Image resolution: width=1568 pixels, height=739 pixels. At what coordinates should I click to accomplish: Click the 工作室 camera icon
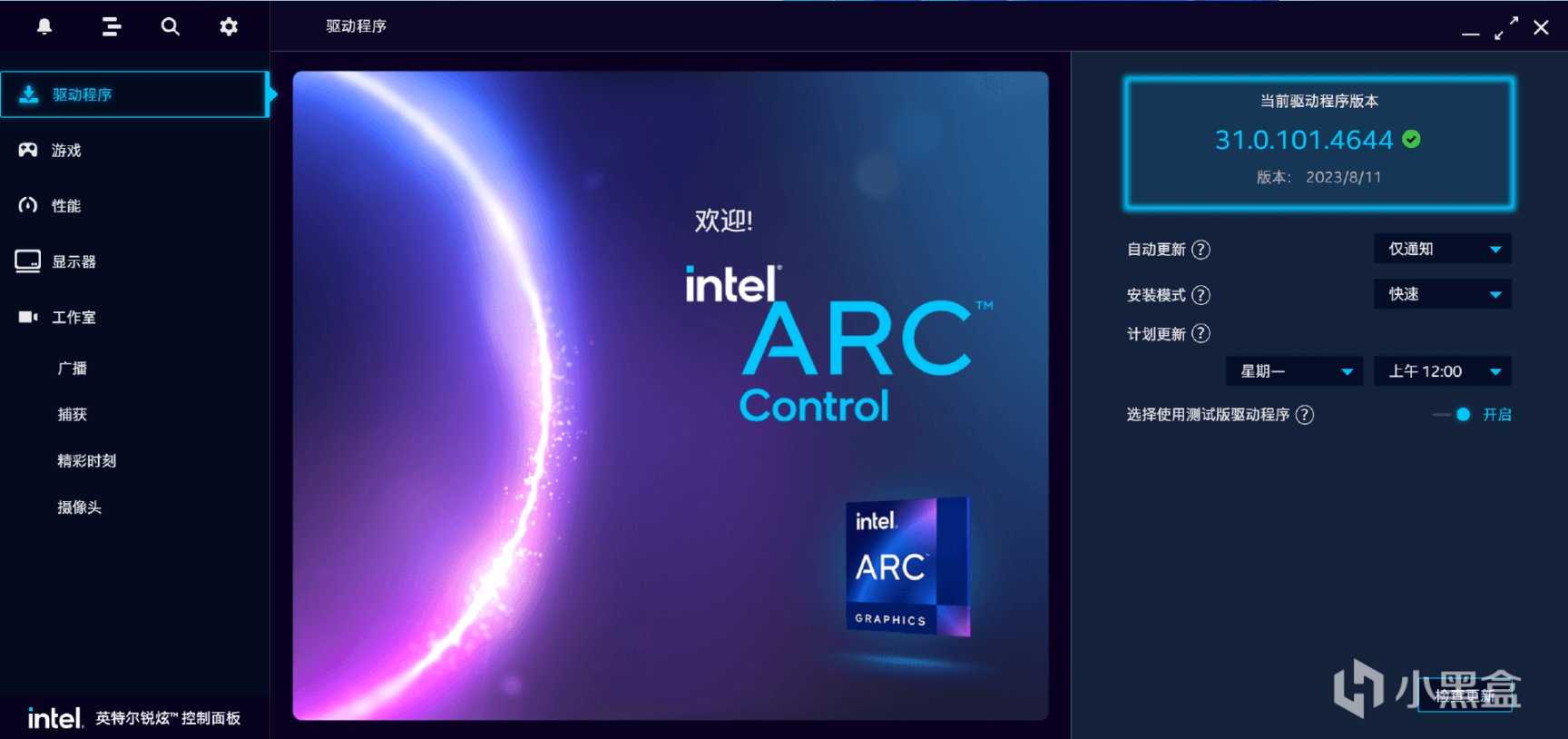coord(28,317)
